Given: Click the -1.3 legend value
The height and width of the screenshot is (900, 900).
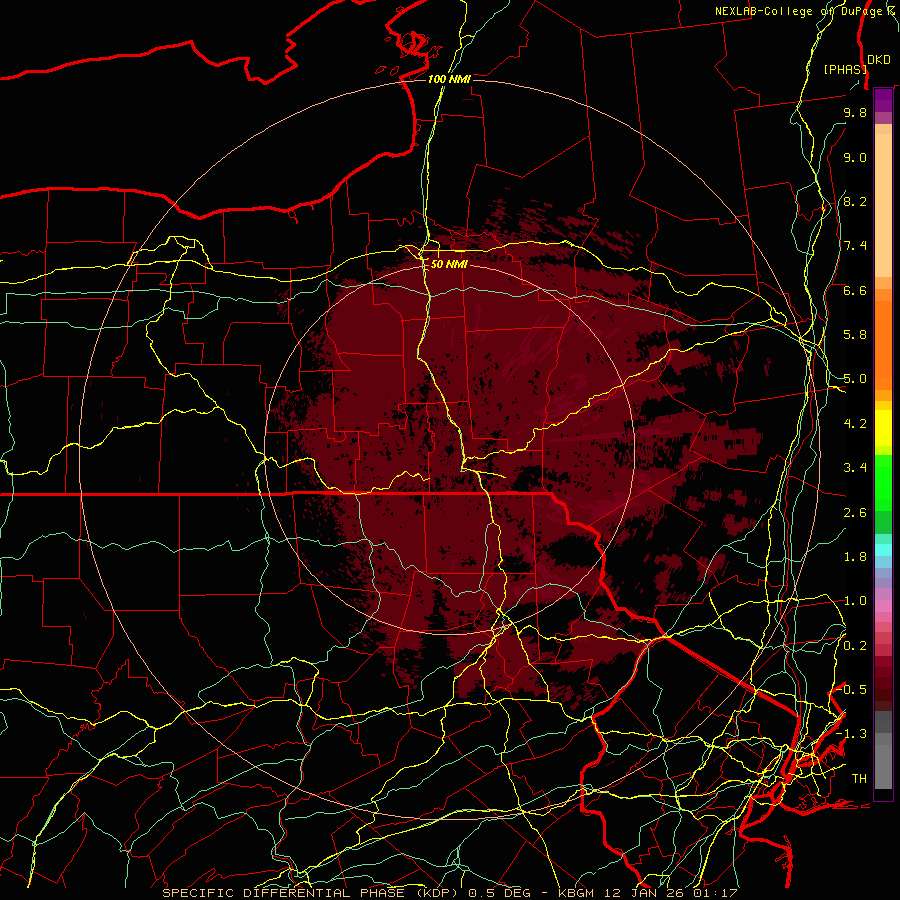Looking at the screenshot, I should tap(851, 734).
